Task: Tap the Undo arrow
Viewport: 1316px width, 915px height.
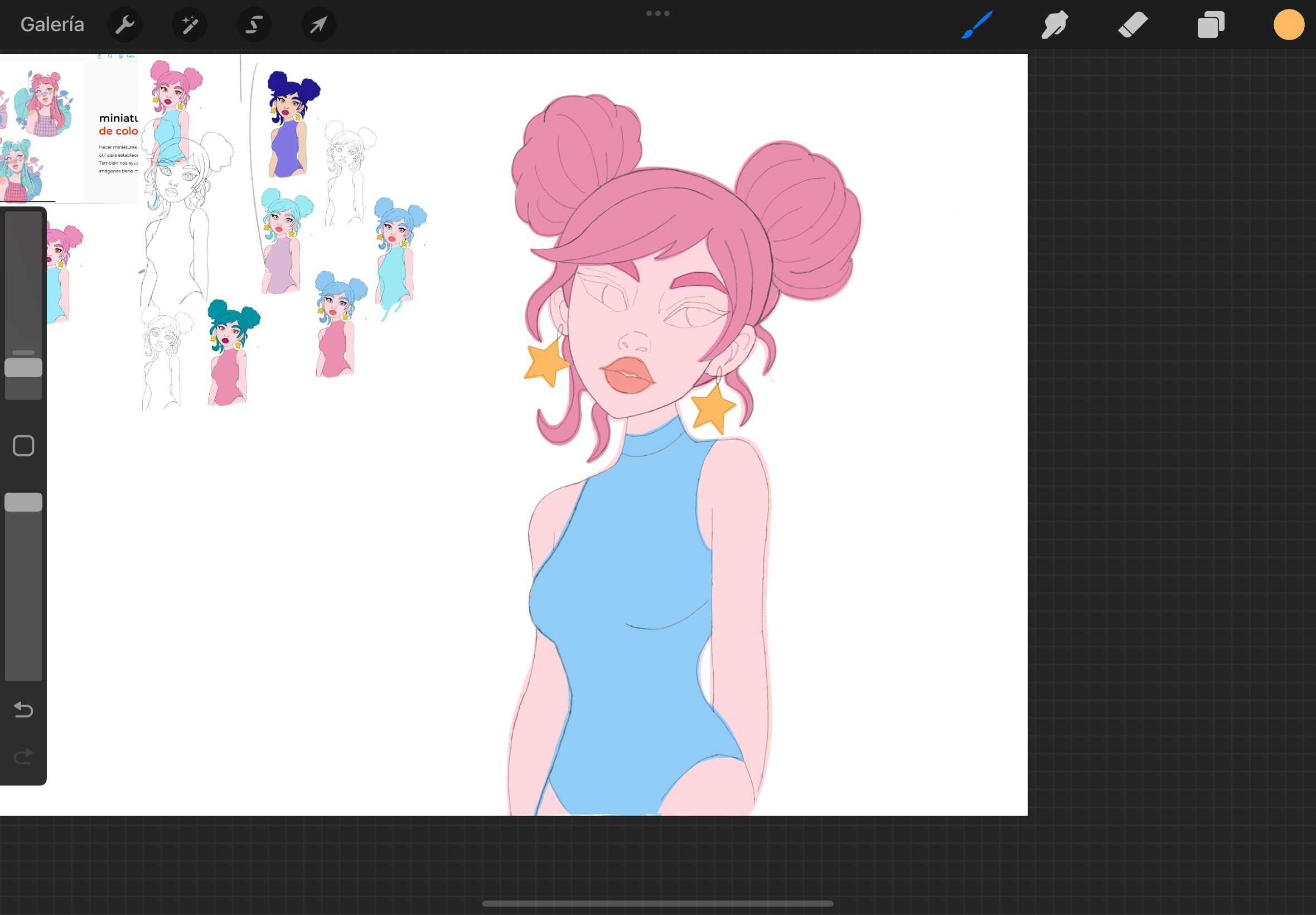Action: 23,710
